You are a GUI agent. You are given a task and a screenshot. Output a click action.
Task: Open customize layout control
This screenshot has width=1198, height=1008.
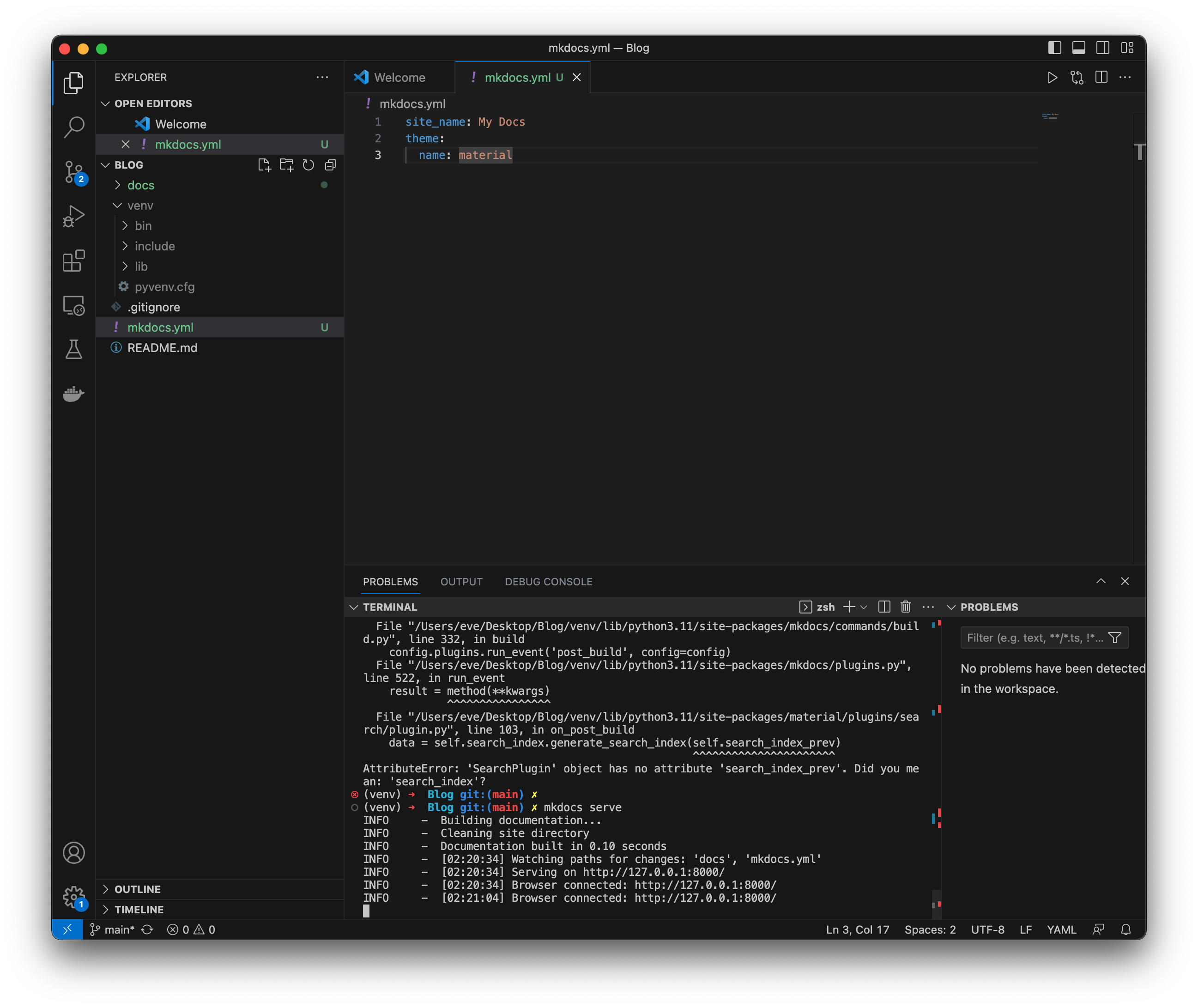[x=1126, y=48]
